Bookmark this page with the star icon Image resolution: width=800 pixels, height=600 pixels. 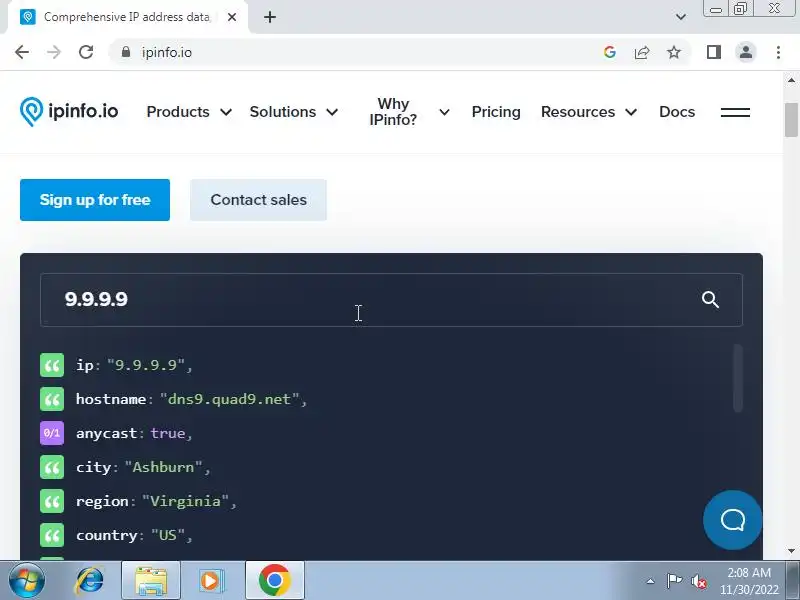(x=674, y=52)
